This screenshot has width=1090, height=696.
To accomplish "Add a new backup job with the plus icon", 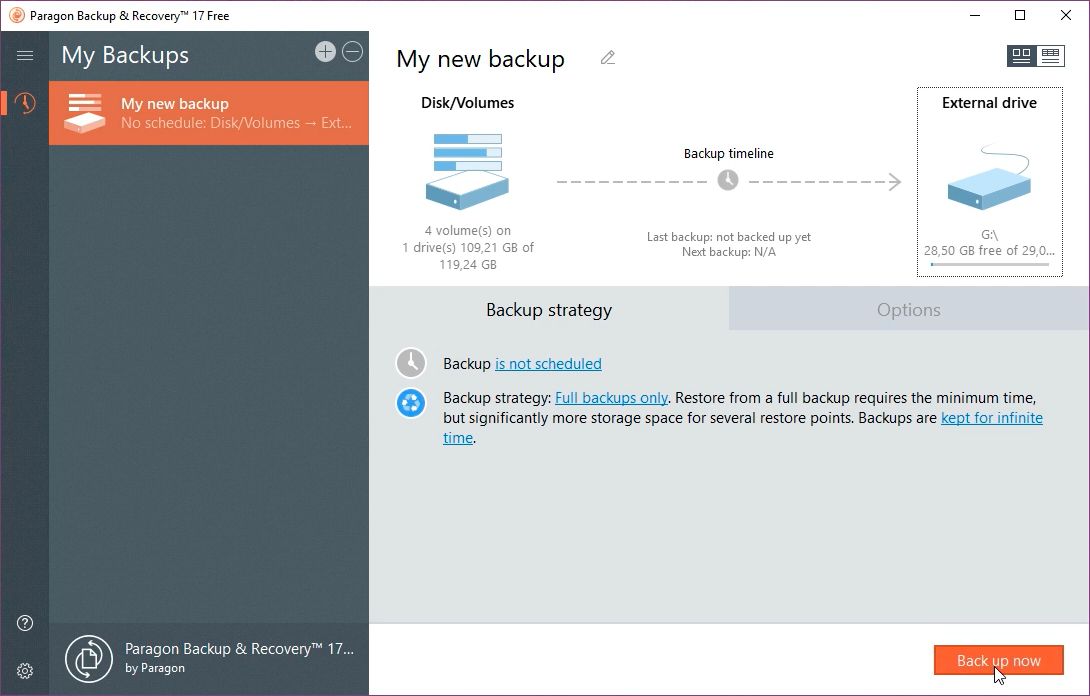I will click(325, 52).
